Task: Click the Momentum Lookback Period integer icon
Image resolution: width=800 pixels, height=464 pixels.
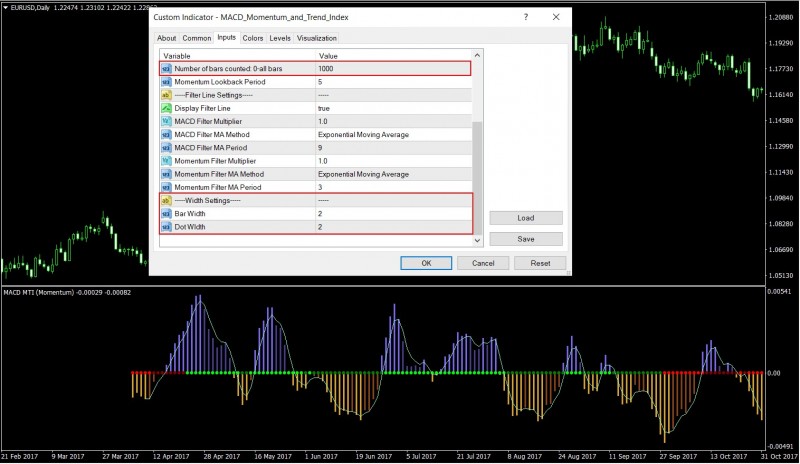Action: coord(166,82)
